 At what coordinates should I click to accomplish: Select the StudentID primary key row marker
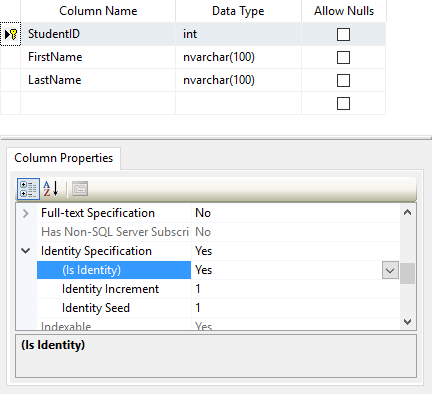11,34
